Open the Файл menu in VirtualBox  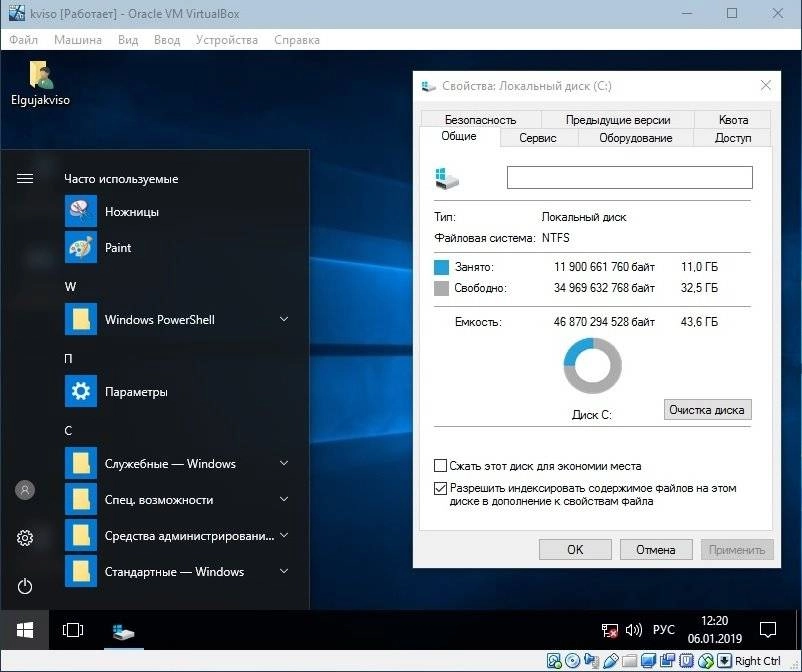click(x=24, y=40)
